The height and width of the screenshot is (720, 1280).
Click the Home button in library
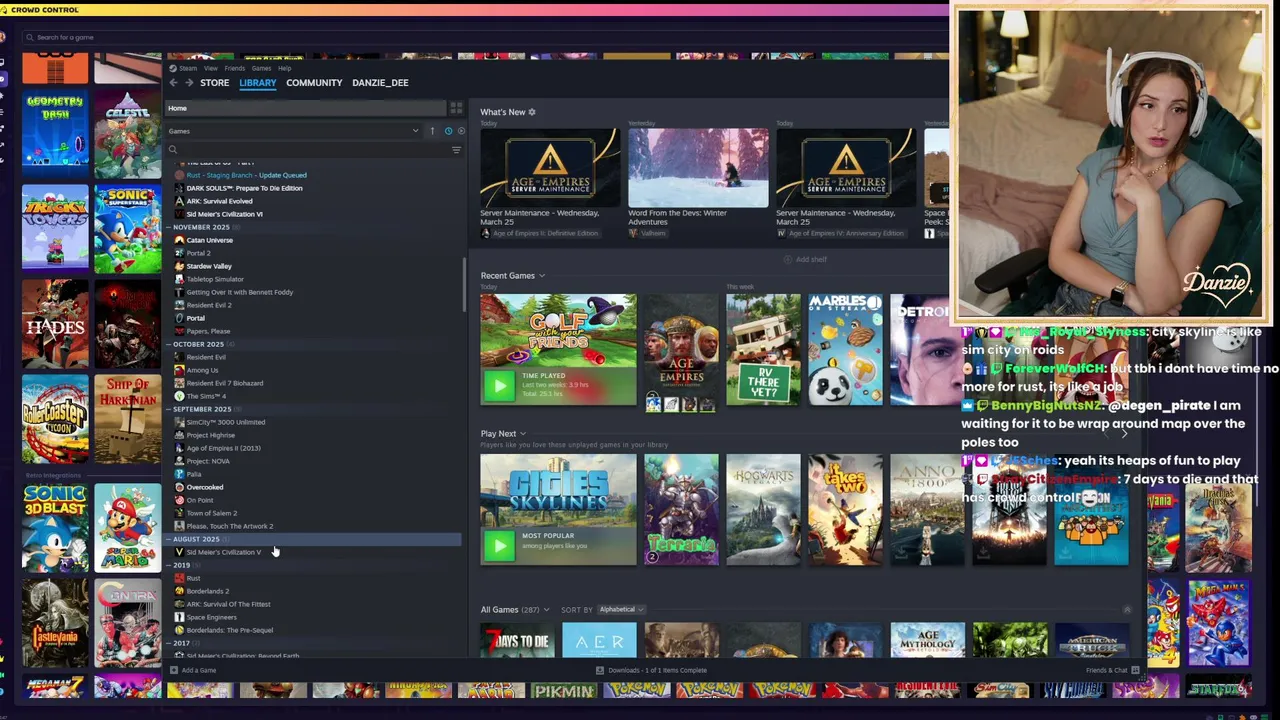pyautogui.click(x=306, y=108)
